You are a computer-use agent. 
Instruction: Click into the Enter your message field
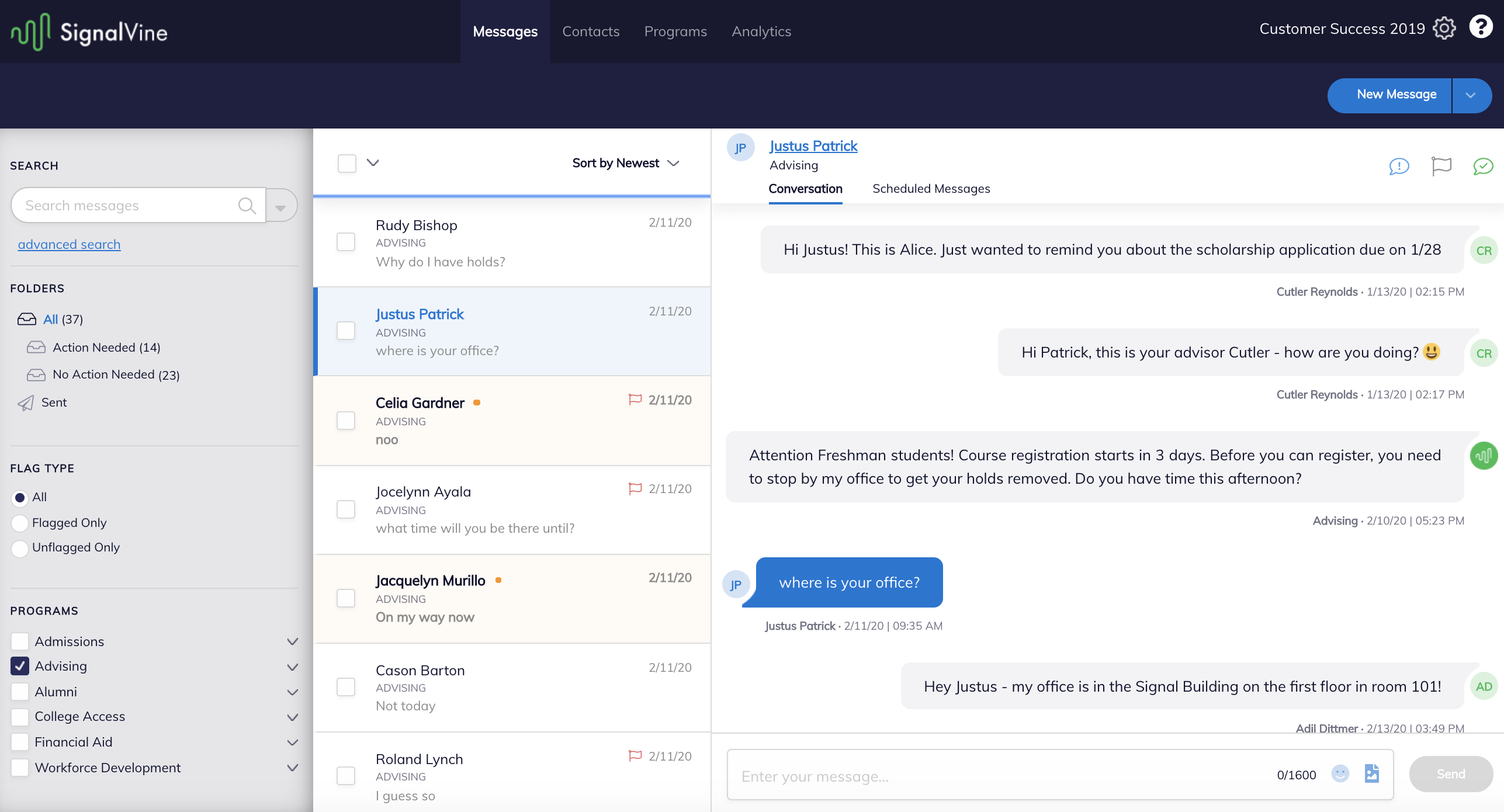pyautogui.click(x=993, y=776)
